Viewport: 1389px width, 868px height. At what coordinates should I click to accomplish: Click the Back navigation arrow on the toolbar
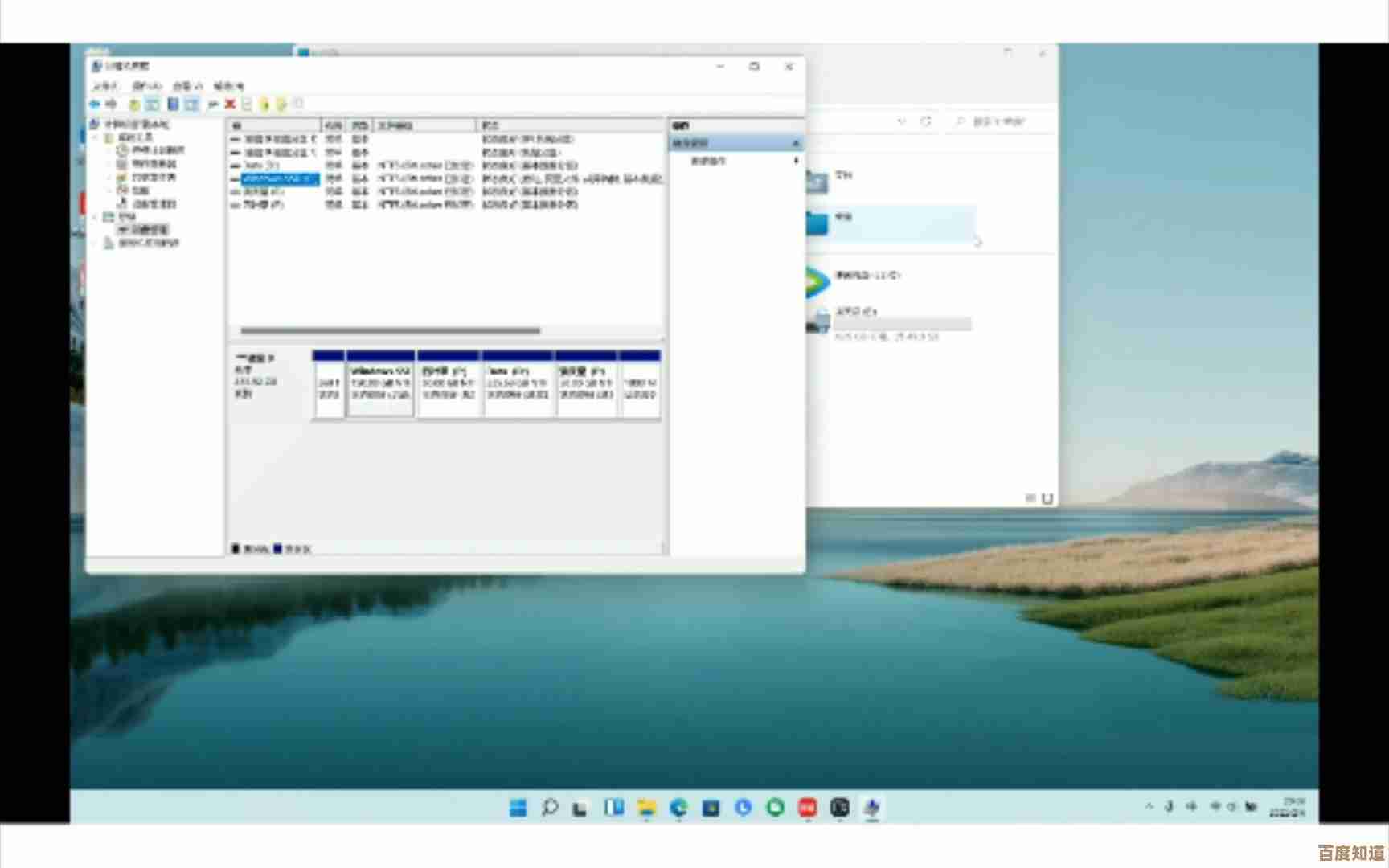pos(94,104)
